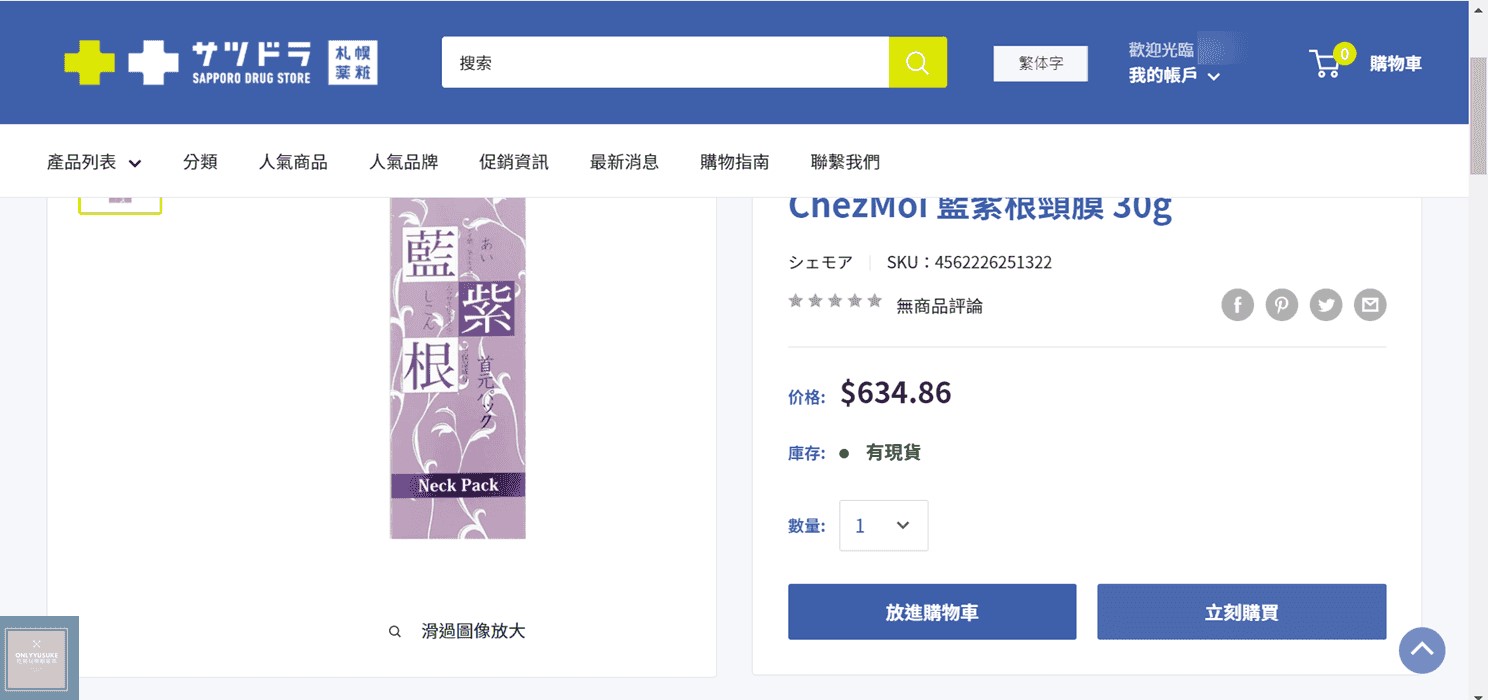Viewport: 1488px width, 700px height.
Task: Click the yellow search magnifier button
Action: tap(917, 62)
